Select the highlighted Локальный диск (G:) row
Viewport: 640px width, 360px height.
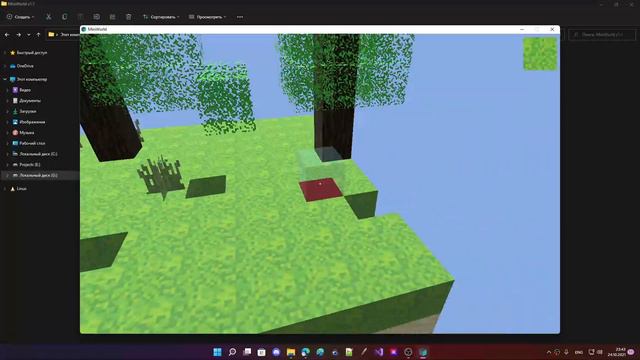pyautogui.click(x=40, y=175)
